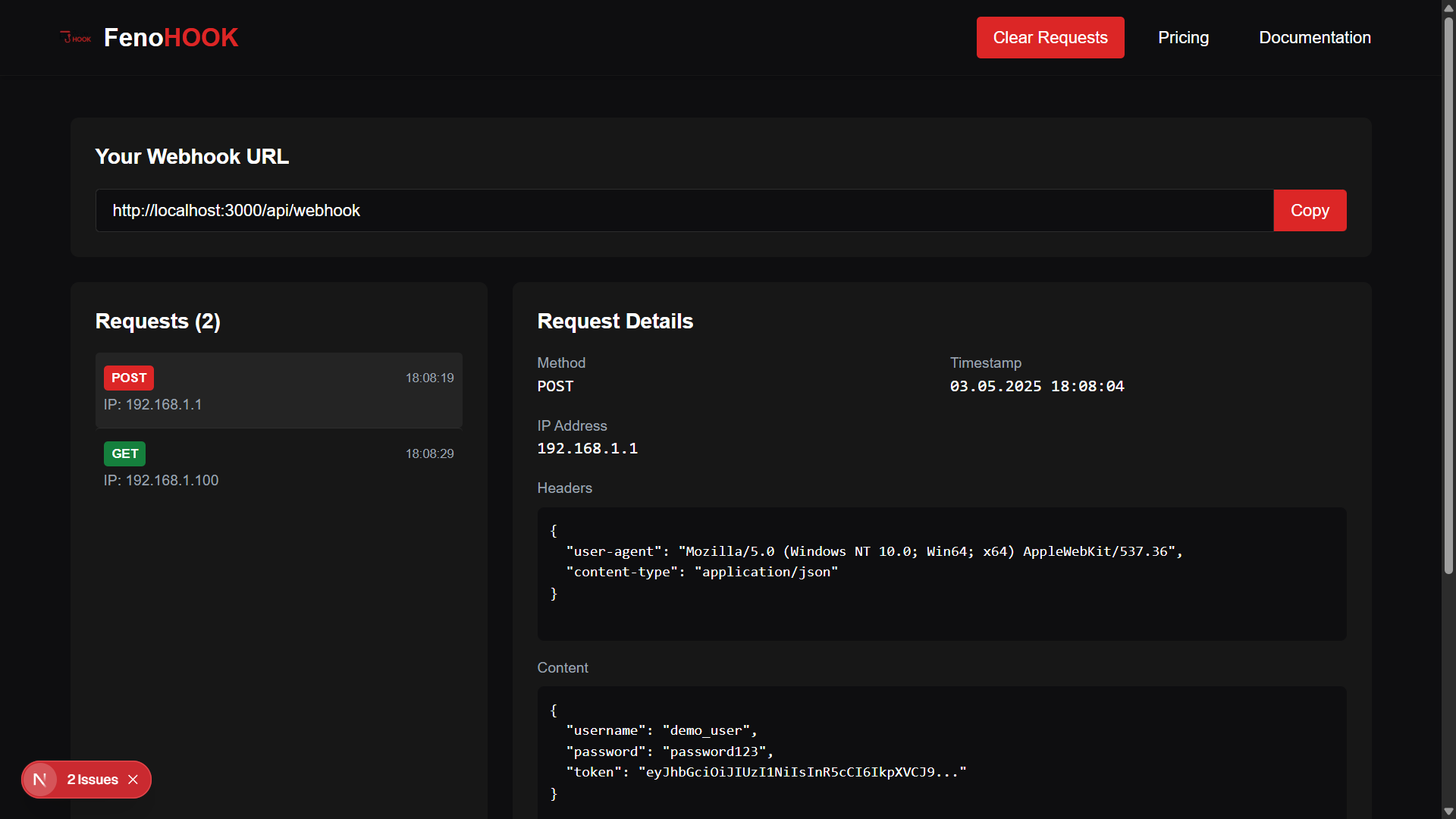Viewport: 1456px width, 819px height.
Task: Copy the webhook URL
Action: click(x=1310, y=211)
